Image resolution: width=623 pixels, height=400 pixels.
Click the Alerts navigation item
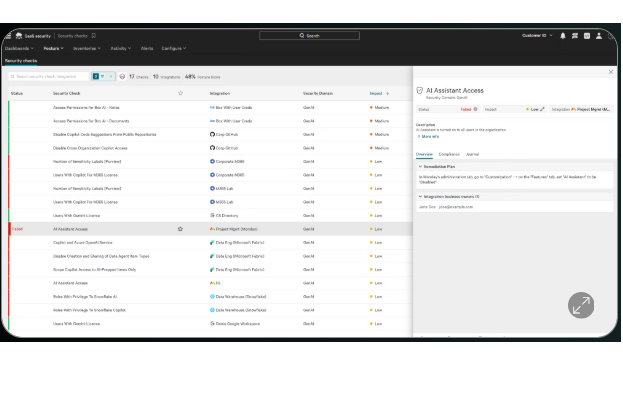146,48
